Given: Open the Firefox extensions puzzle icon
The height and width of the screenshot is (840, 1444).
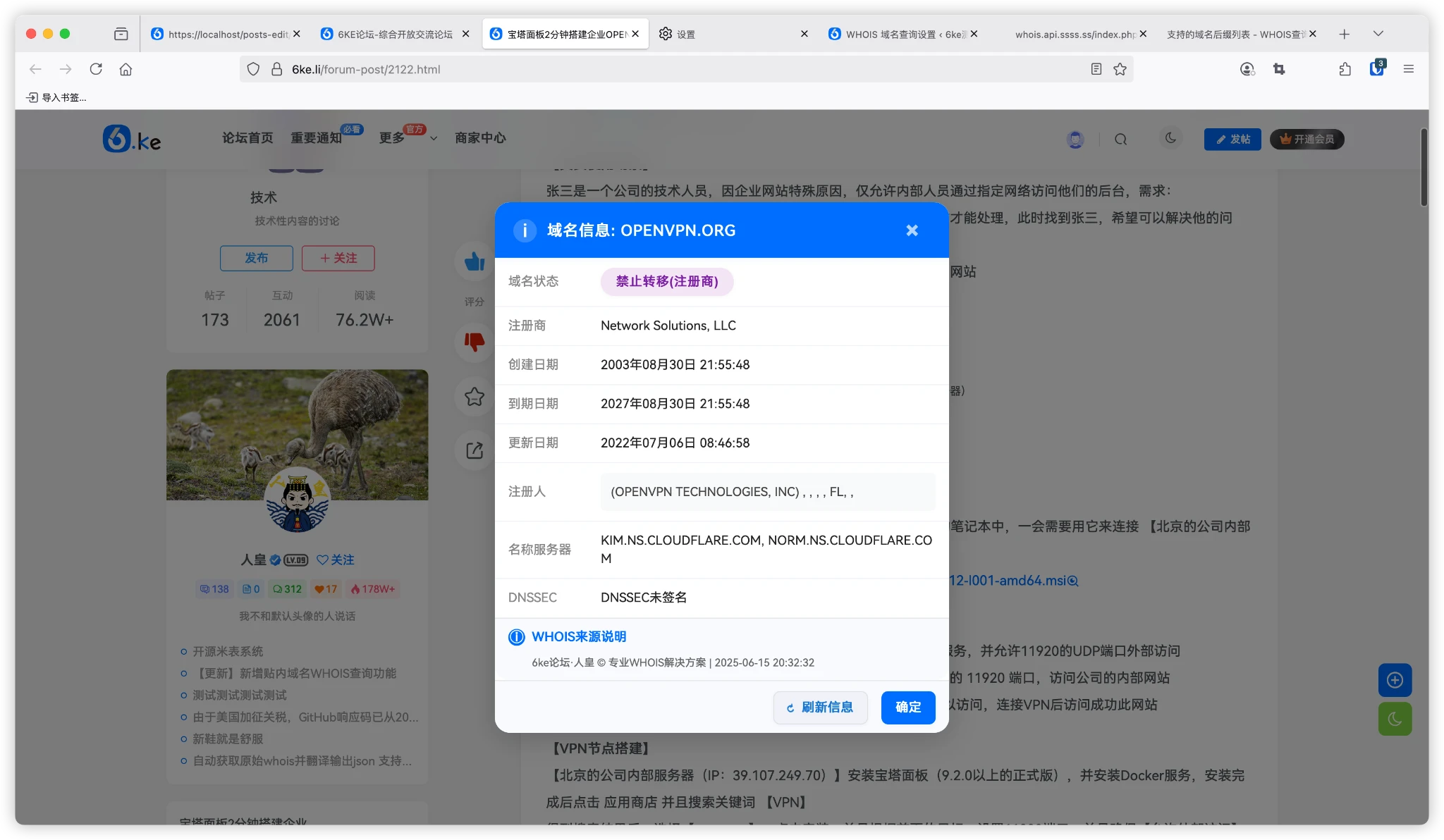Looking at the screenshot, I should 1345,69.
